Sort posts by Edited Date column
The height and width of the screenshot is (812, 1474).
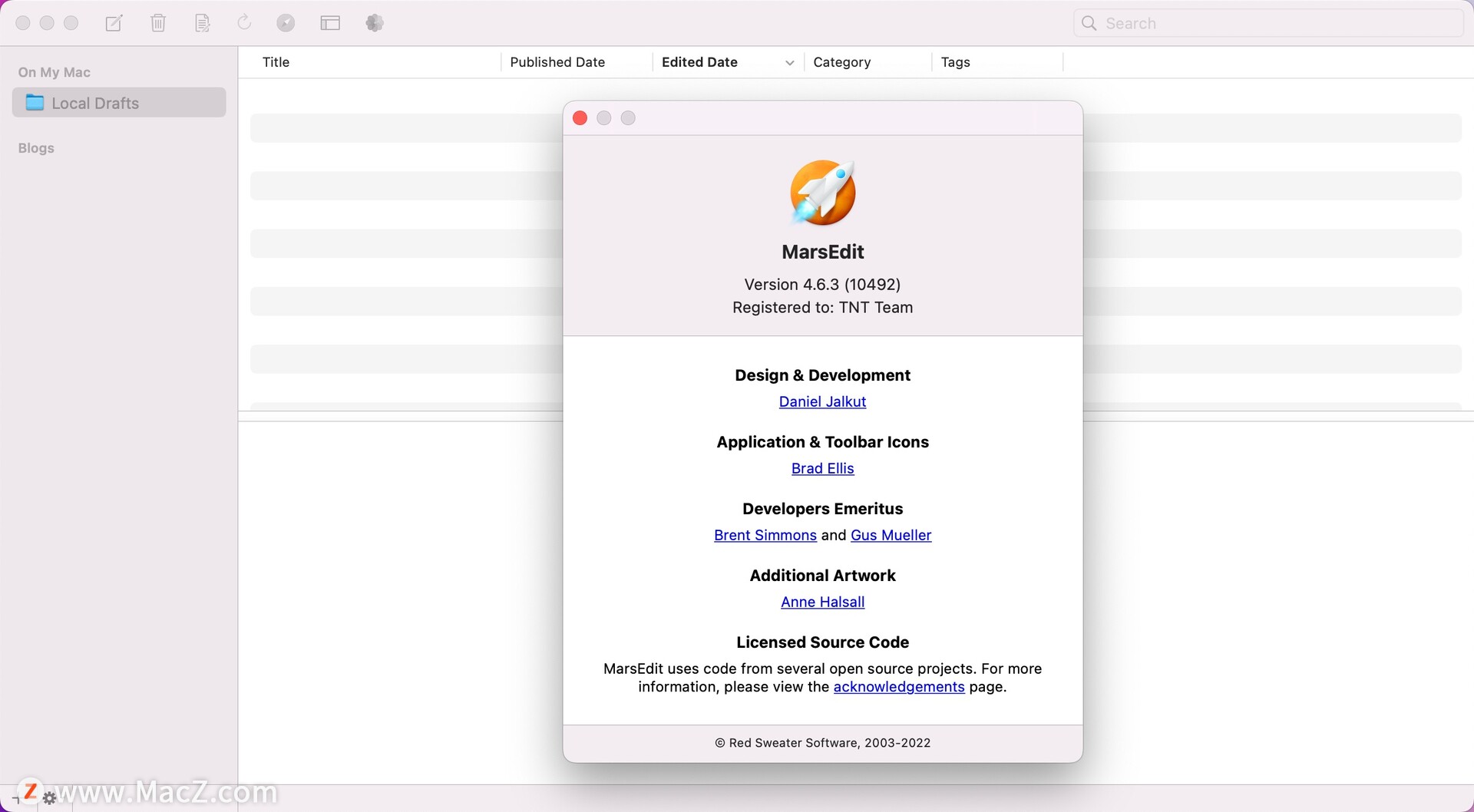pos(699,62)
